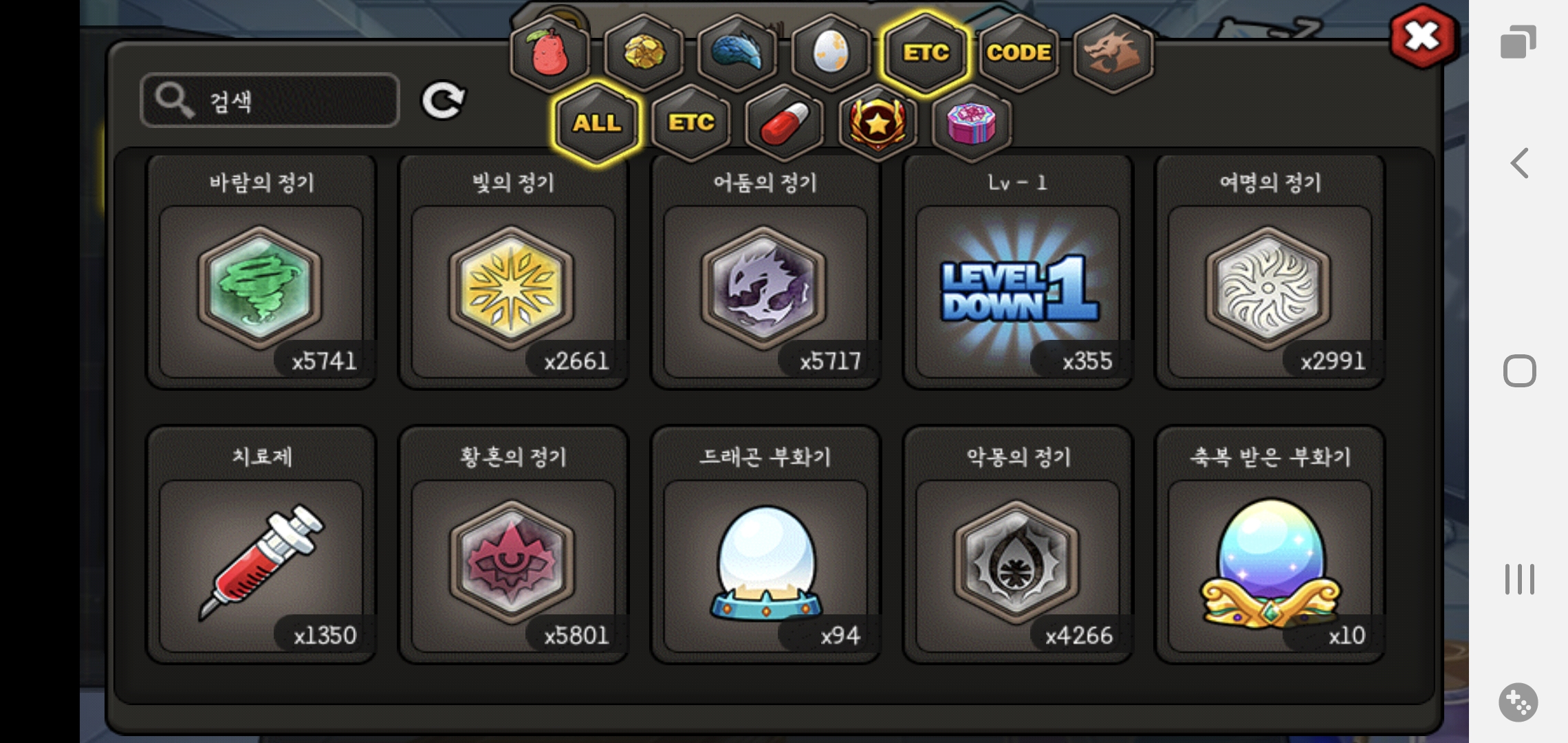Image resolution: width=1568 pixels, height=743 pixels.
Task: Click the 검색 search field
Action: click(x=270, y=100)
